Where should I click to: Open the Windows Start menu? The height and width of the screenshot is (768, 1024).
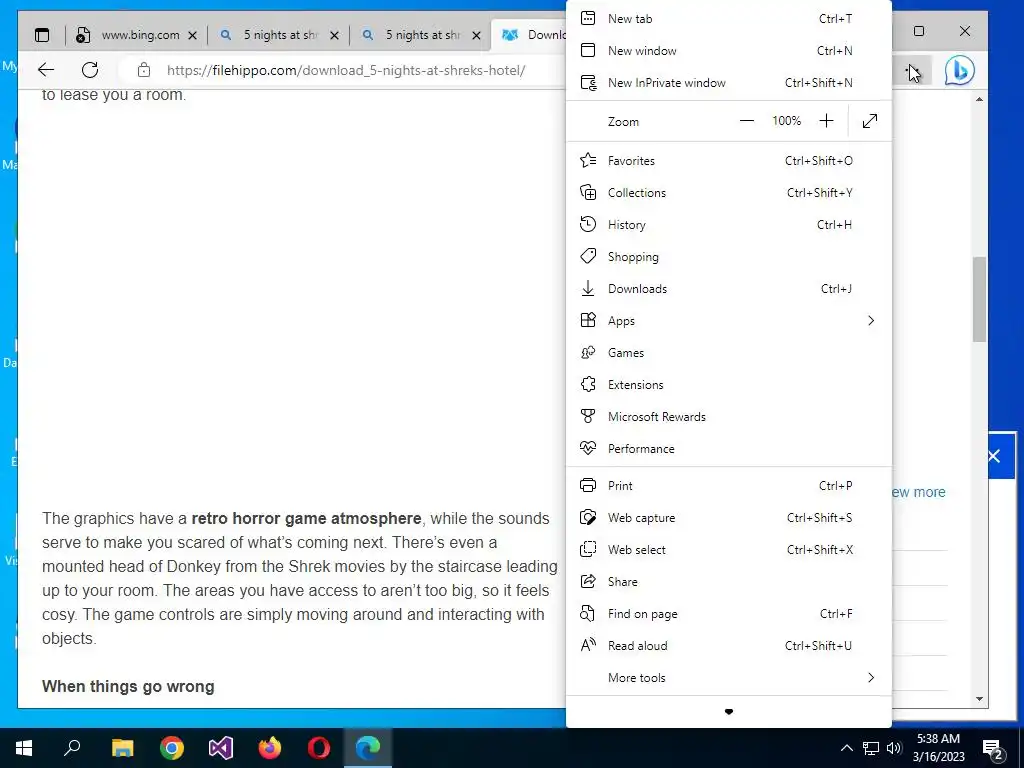24,748
